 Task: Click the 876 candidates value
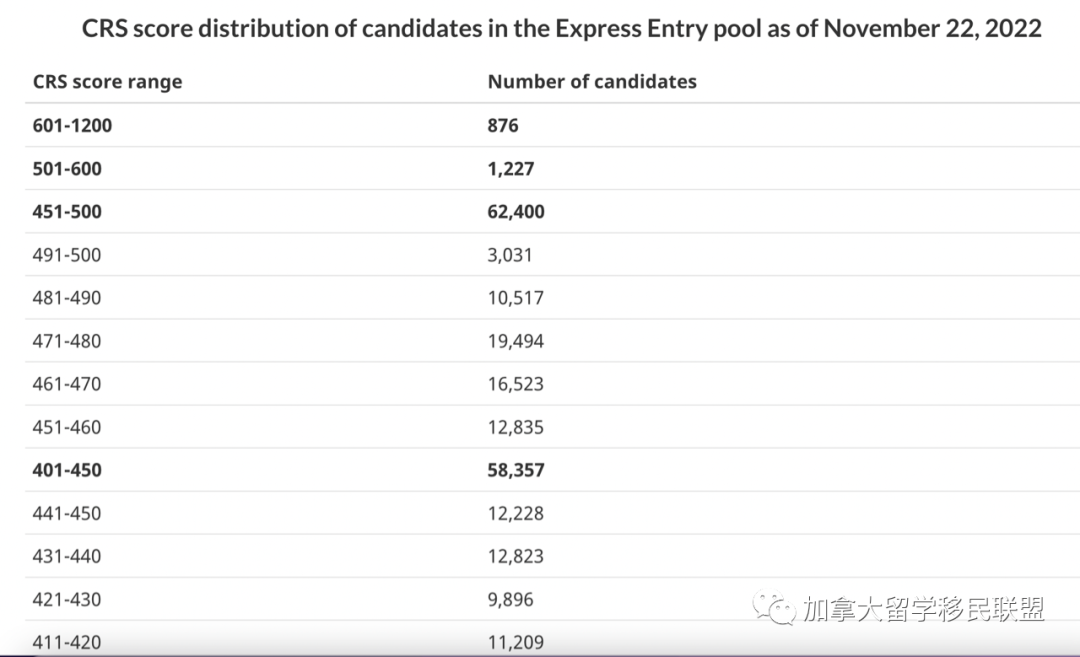(503, 126)
